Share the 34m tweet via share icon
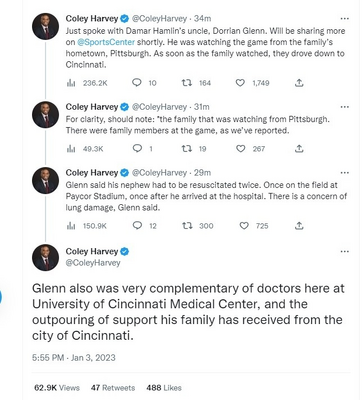This screenshot has width=363, height=400. [x=299, y=83]
